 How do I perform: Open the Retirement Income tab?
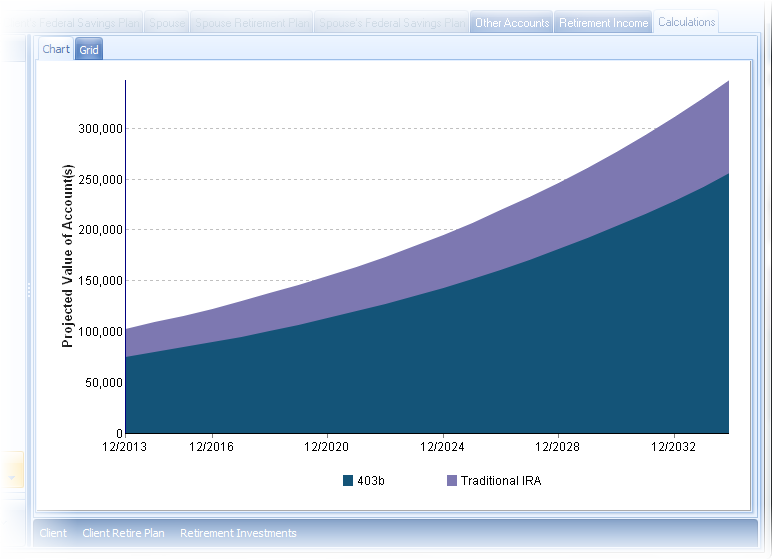coord(603,22)
